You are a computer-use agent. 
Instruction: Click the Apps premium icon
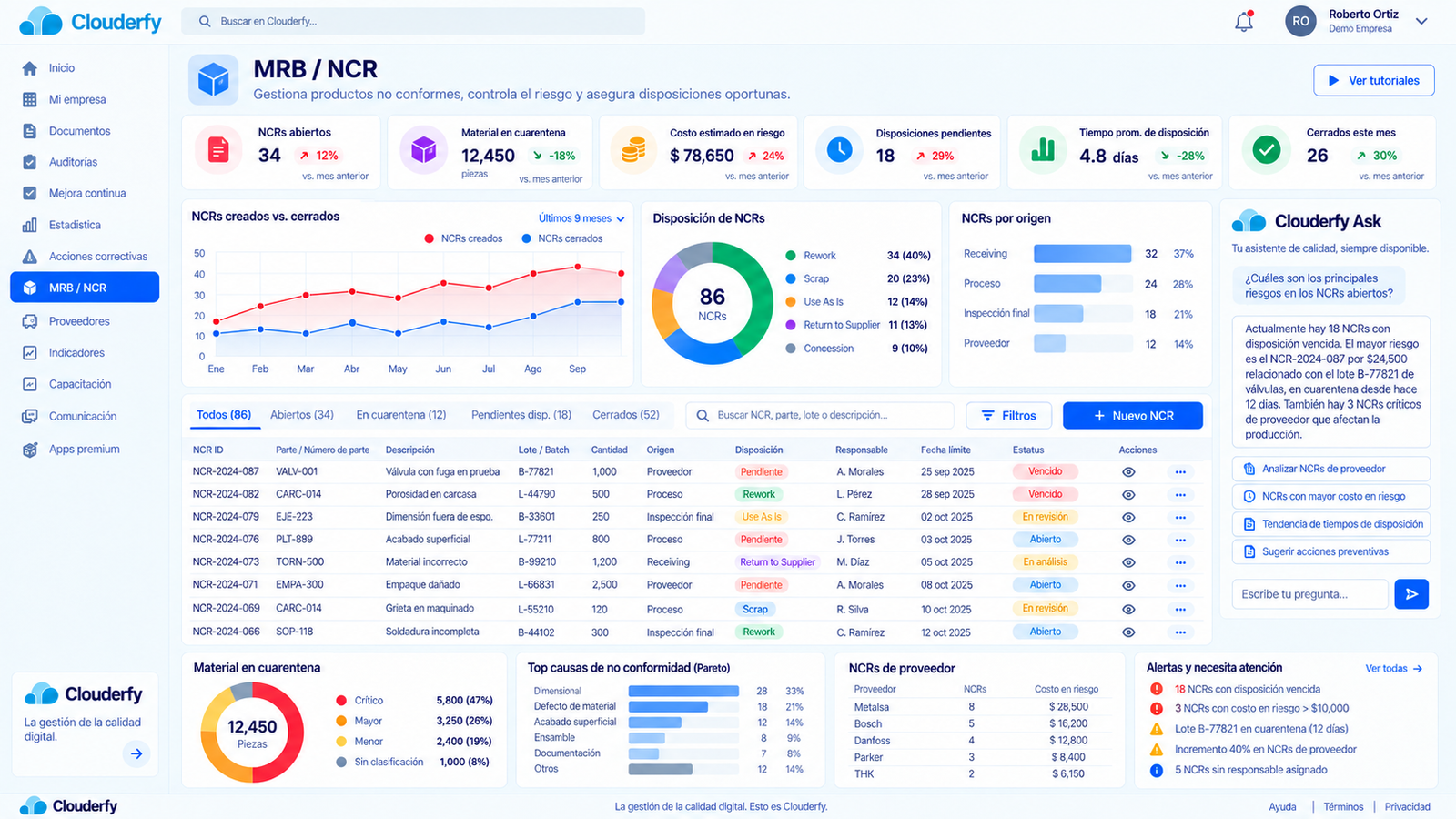(30, 449)
